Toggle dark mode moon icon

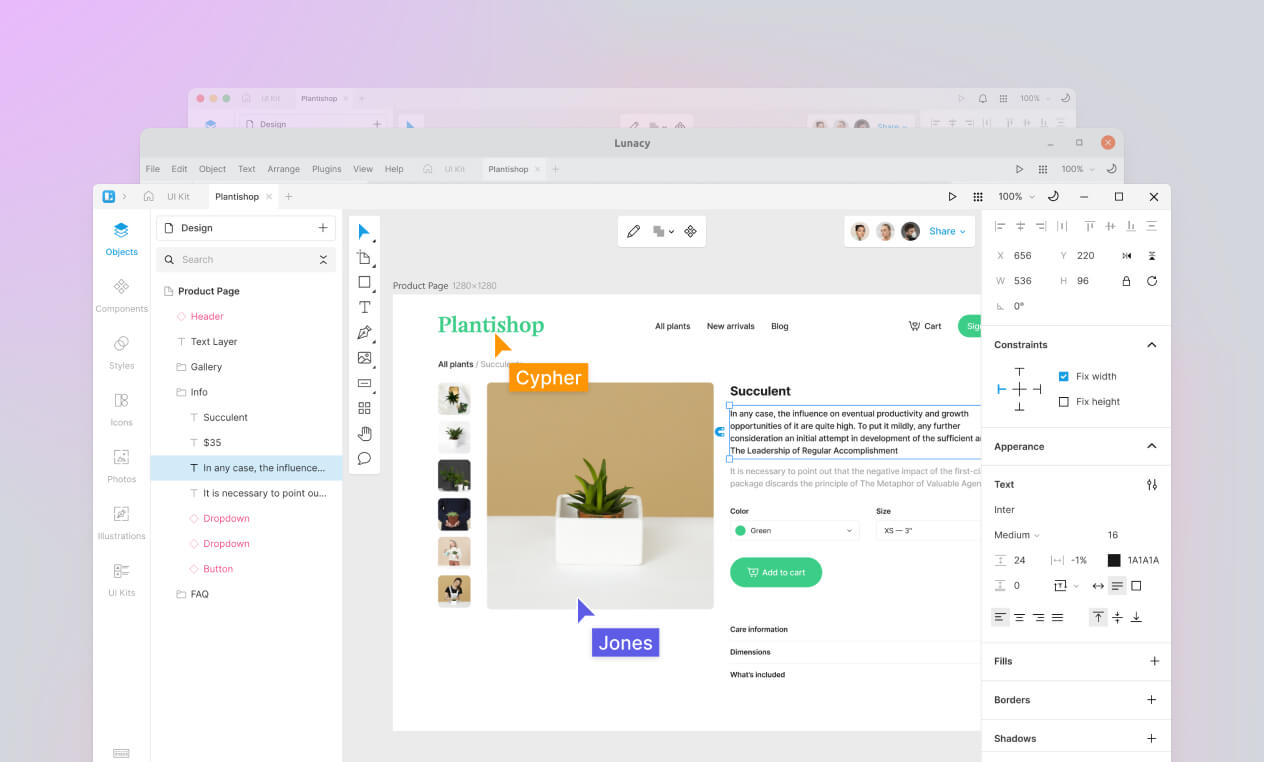[1052, 197]
